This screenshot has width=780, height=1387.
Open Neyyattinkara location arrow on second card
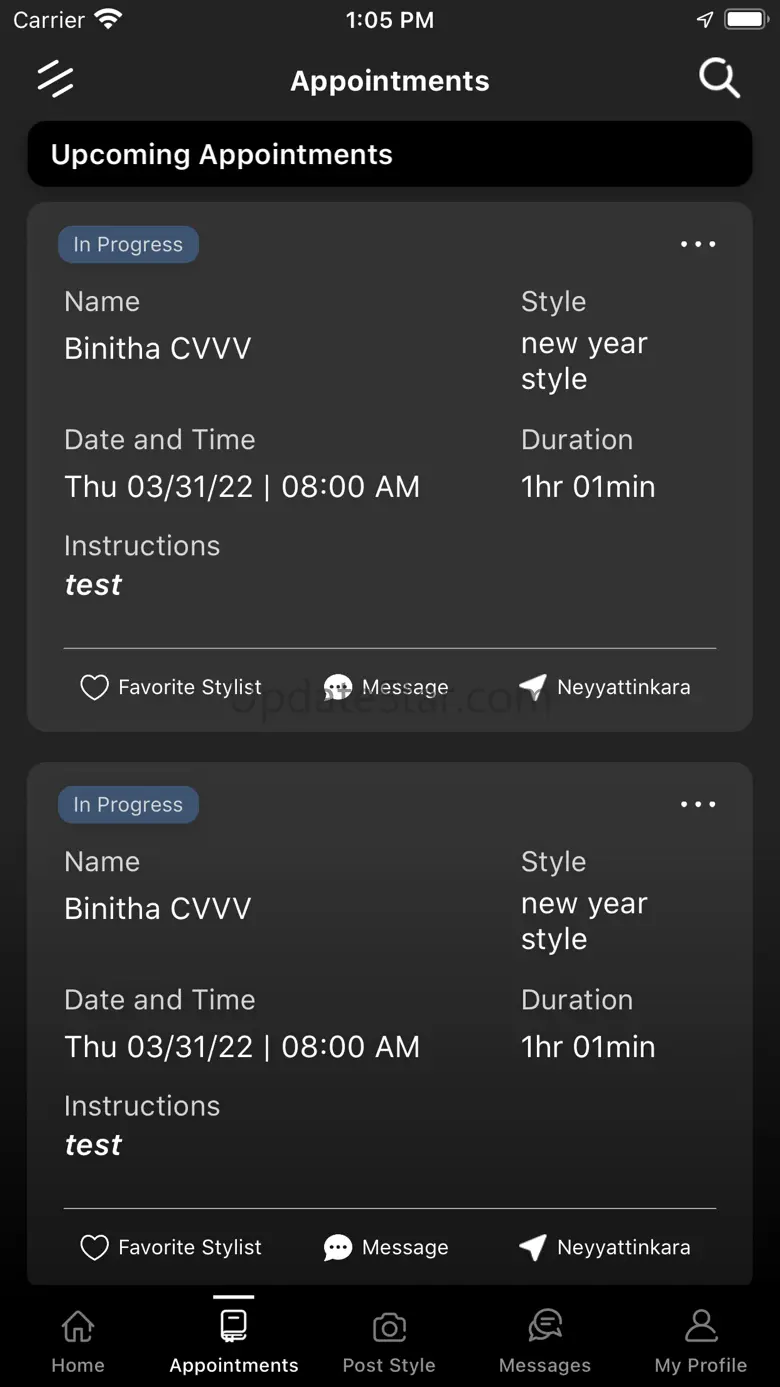(533, 1247)
